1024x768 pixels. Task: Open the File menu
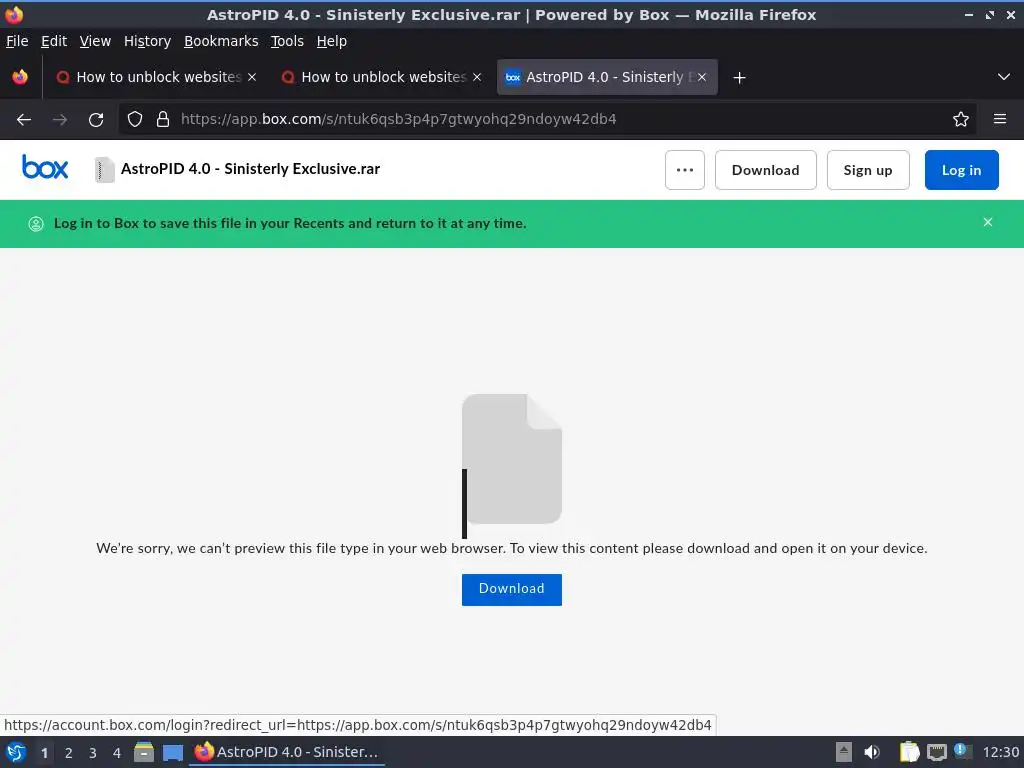[x=17, y=41]
